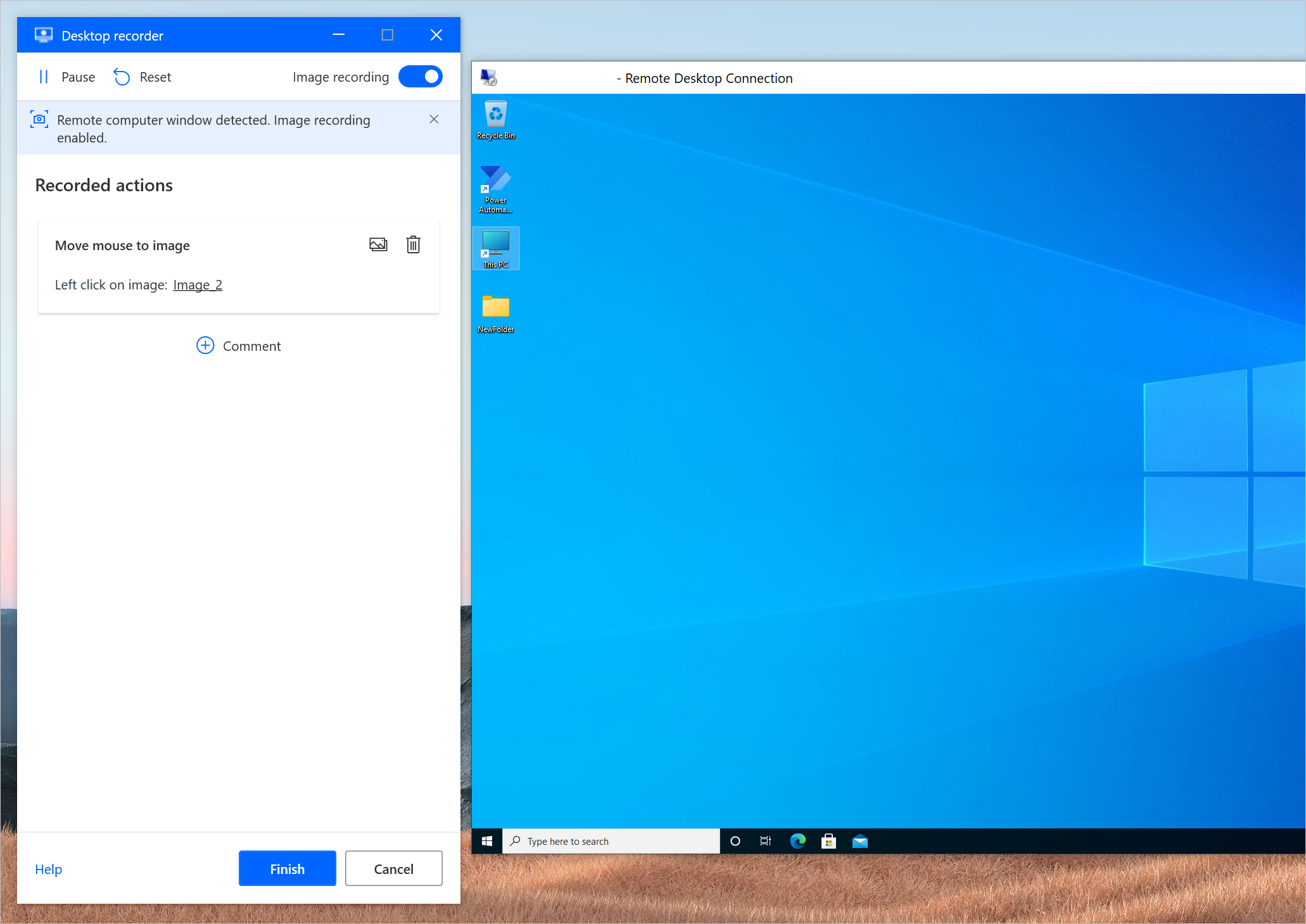Image resolution: width=1306 pixels, height=924 pixels.
Task: Click the Finish button
Action: [x=287, y=869]
